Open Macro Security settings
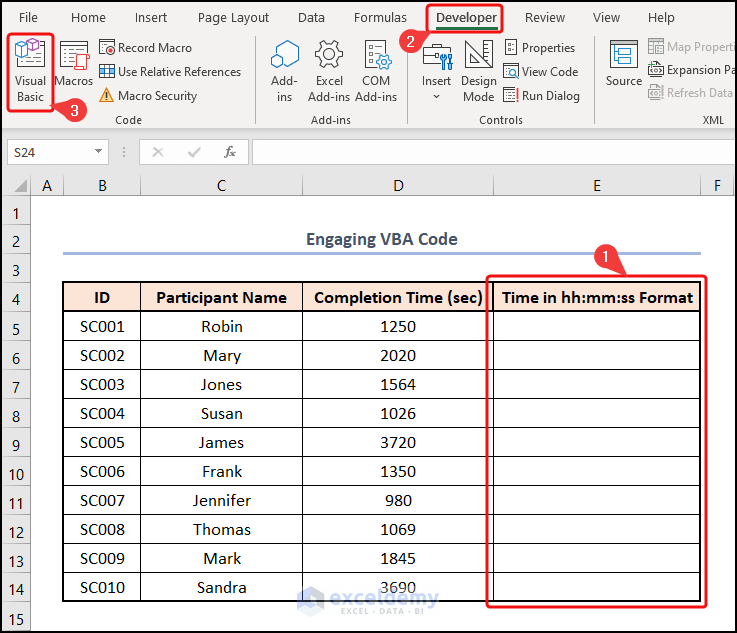 (148, 95)
